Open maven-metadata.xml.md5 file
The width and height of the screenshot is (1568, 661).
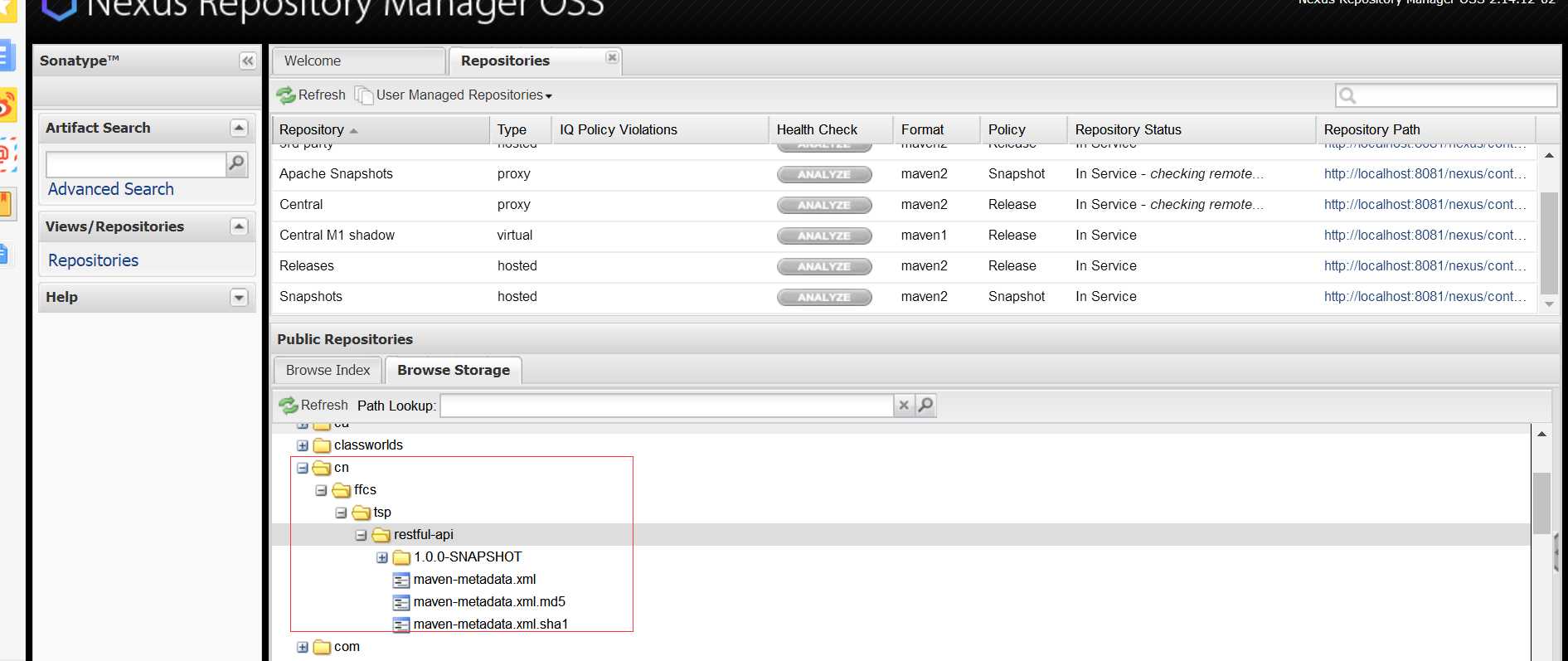(489, 601)
